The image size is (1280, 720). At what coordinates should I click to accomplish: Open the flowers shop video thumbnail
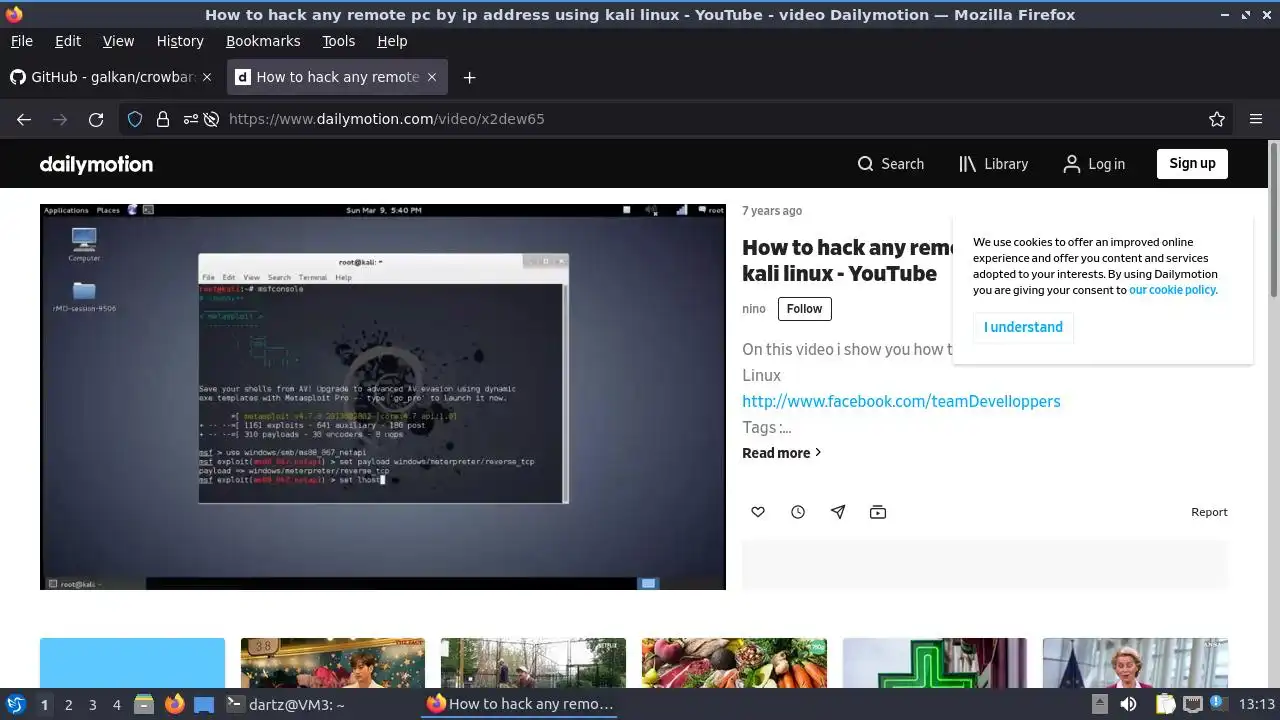click(x=333, y=662)
